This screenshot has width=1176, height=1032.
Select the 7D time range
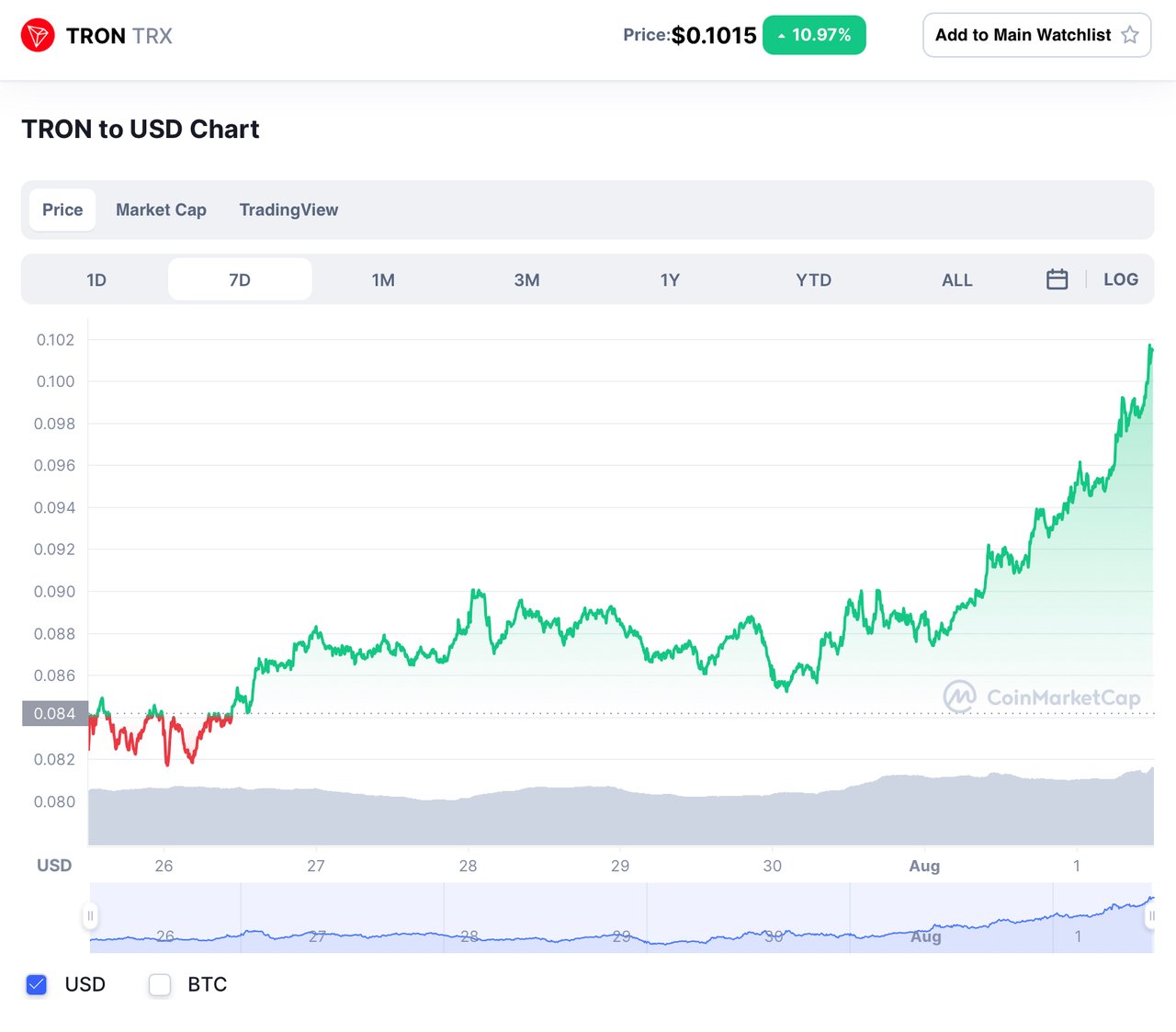click(240, 279)
